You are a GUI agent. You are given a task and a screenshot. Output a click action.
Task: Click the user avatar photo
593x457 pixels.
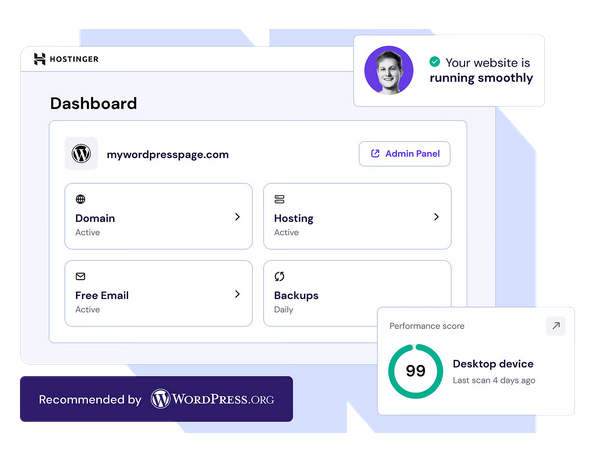pyautogui.click(x=388, y=70)
